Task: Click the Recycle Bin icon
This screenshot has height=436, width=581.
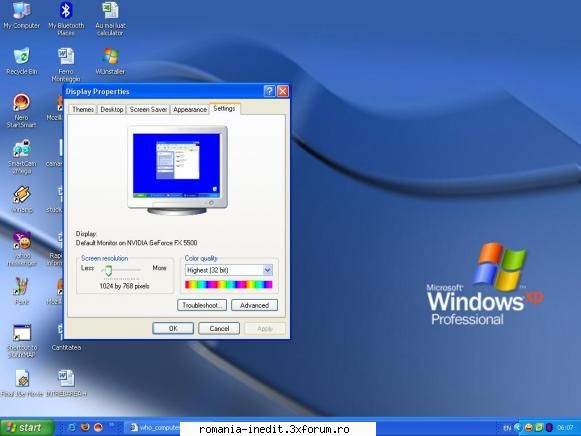Action: pyautogui.click(x=21, y=61)
